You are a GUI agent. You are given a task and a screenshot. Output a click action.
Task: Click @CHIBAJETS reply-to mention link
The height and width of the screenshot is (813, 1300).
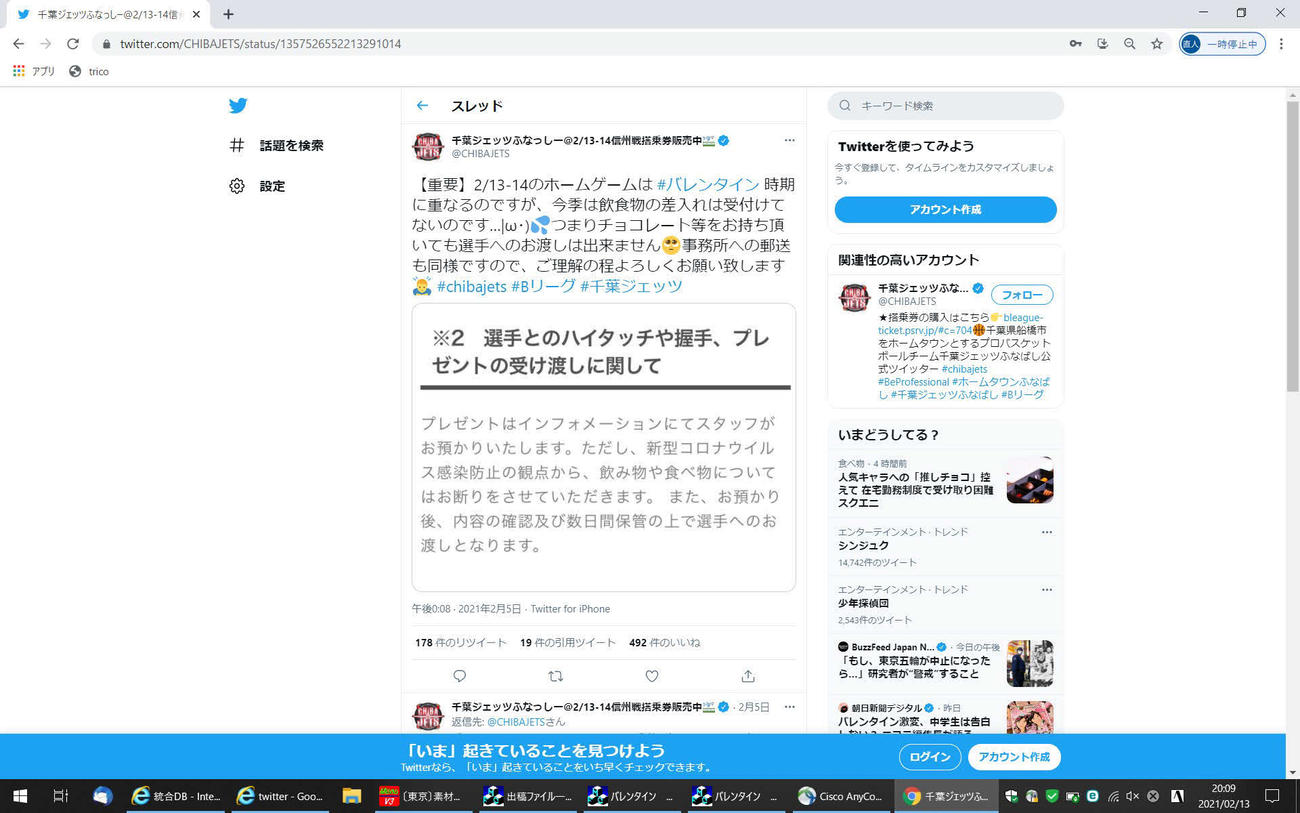tap(516, 722)
